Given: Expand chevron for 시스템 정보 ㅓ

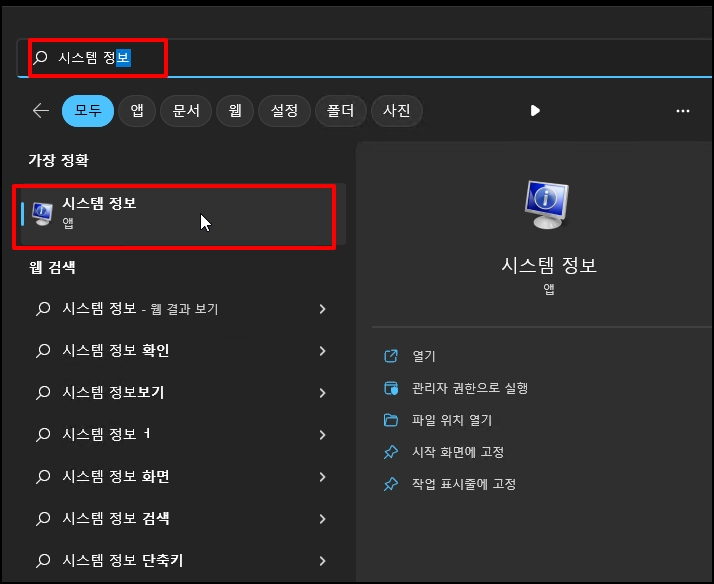Looking at the screenshot, I should (x=322, y=435).
